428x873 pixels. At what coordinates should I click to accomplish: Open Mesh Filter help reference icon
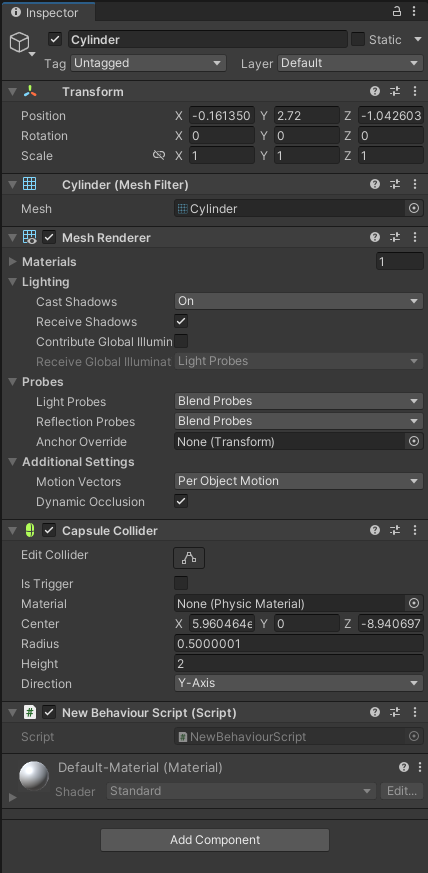(x=375, y=184)
